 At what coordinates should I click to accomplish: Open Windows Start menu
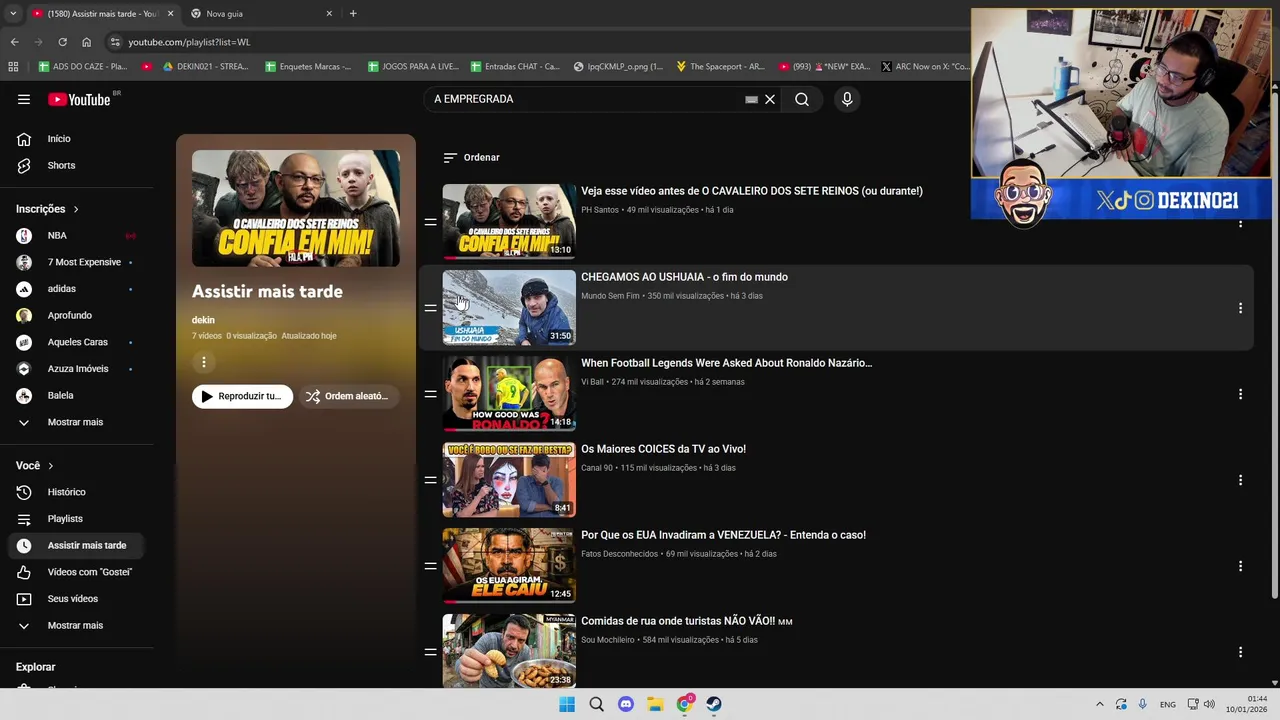(567, 704)
